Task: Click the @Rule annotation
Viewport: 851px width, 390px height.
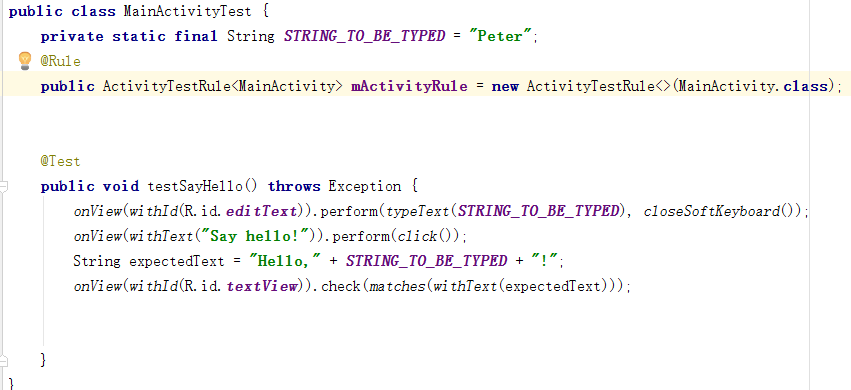Action: point(60,61)
